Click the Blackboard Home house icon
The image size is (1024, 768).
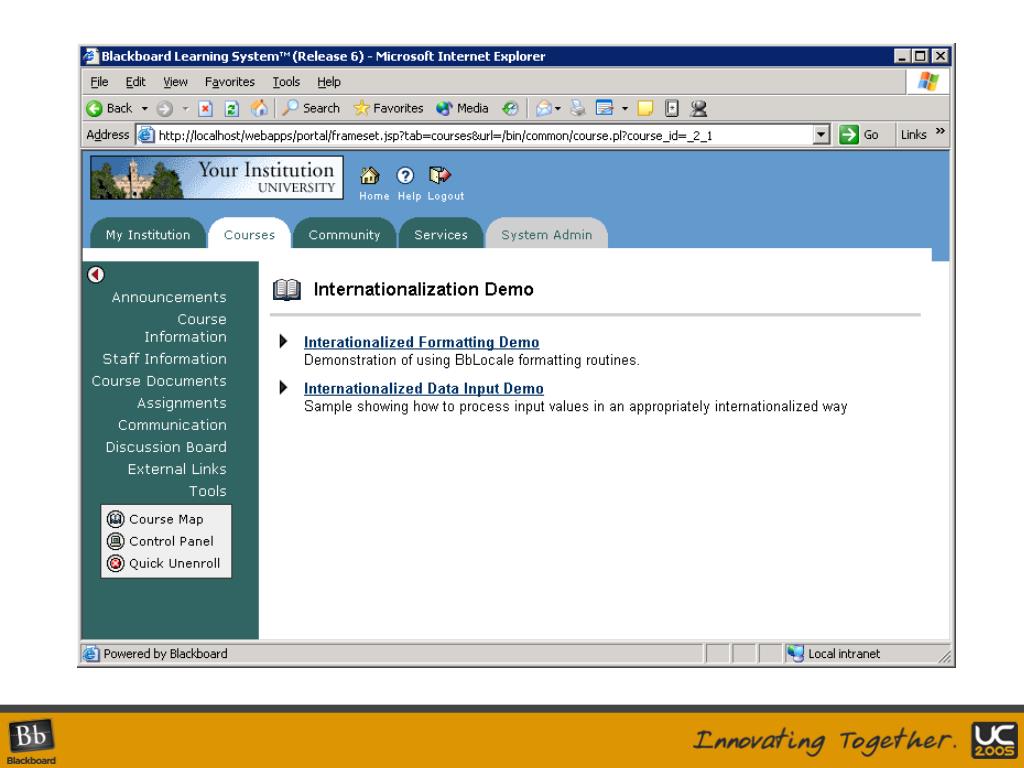[370, 175]
